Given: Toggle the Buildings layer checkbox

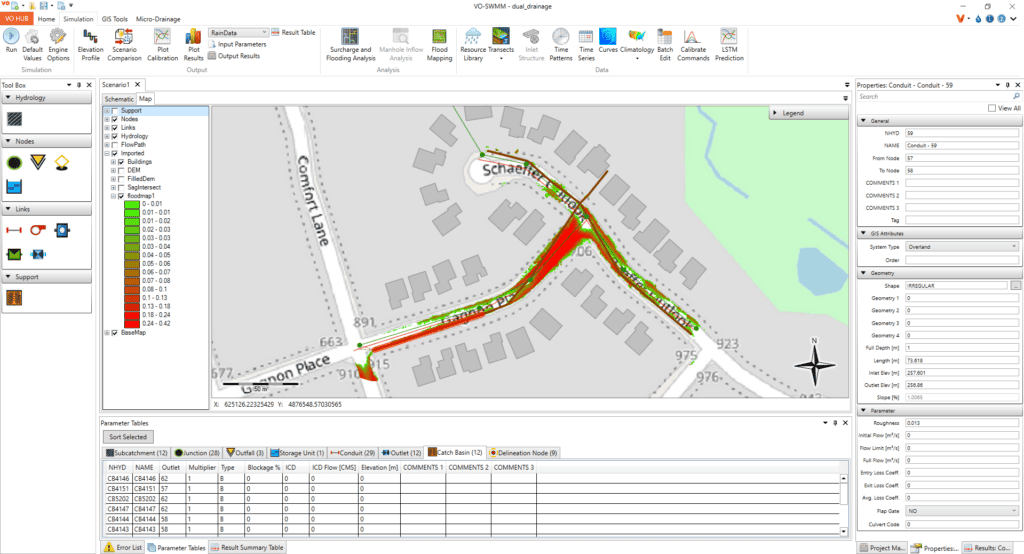Looking at the screenshot, I should 121,162.
